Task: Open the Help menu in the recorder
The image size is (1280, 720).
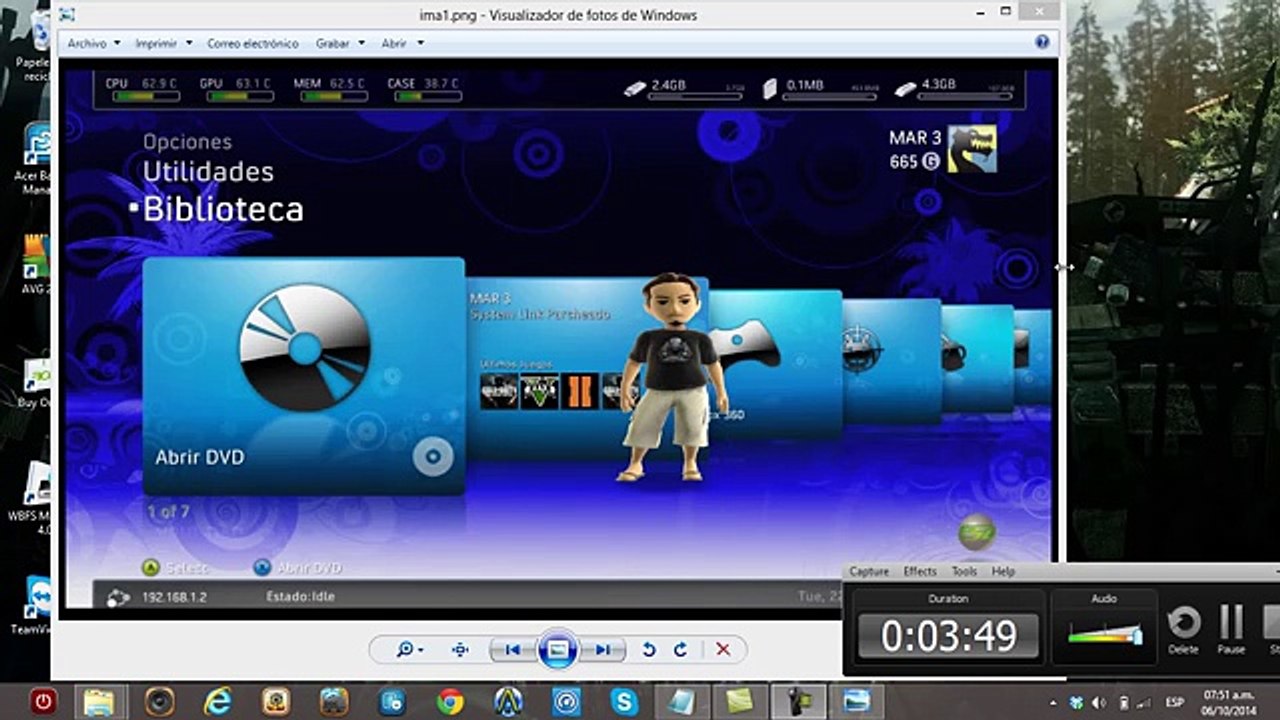Action: coord(1003,572)
